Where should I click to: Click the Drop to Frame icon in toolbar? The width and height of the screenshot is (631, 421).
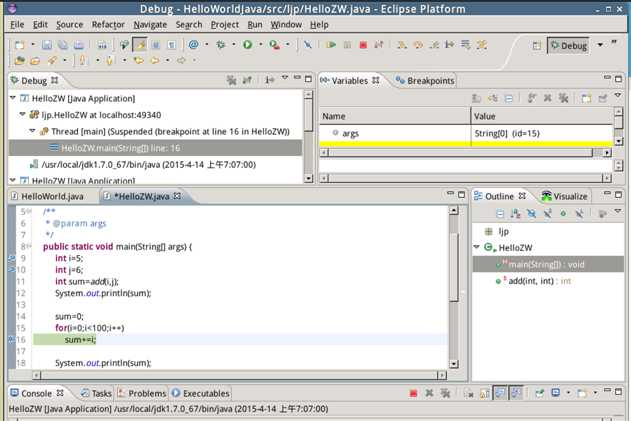(466, 45)
